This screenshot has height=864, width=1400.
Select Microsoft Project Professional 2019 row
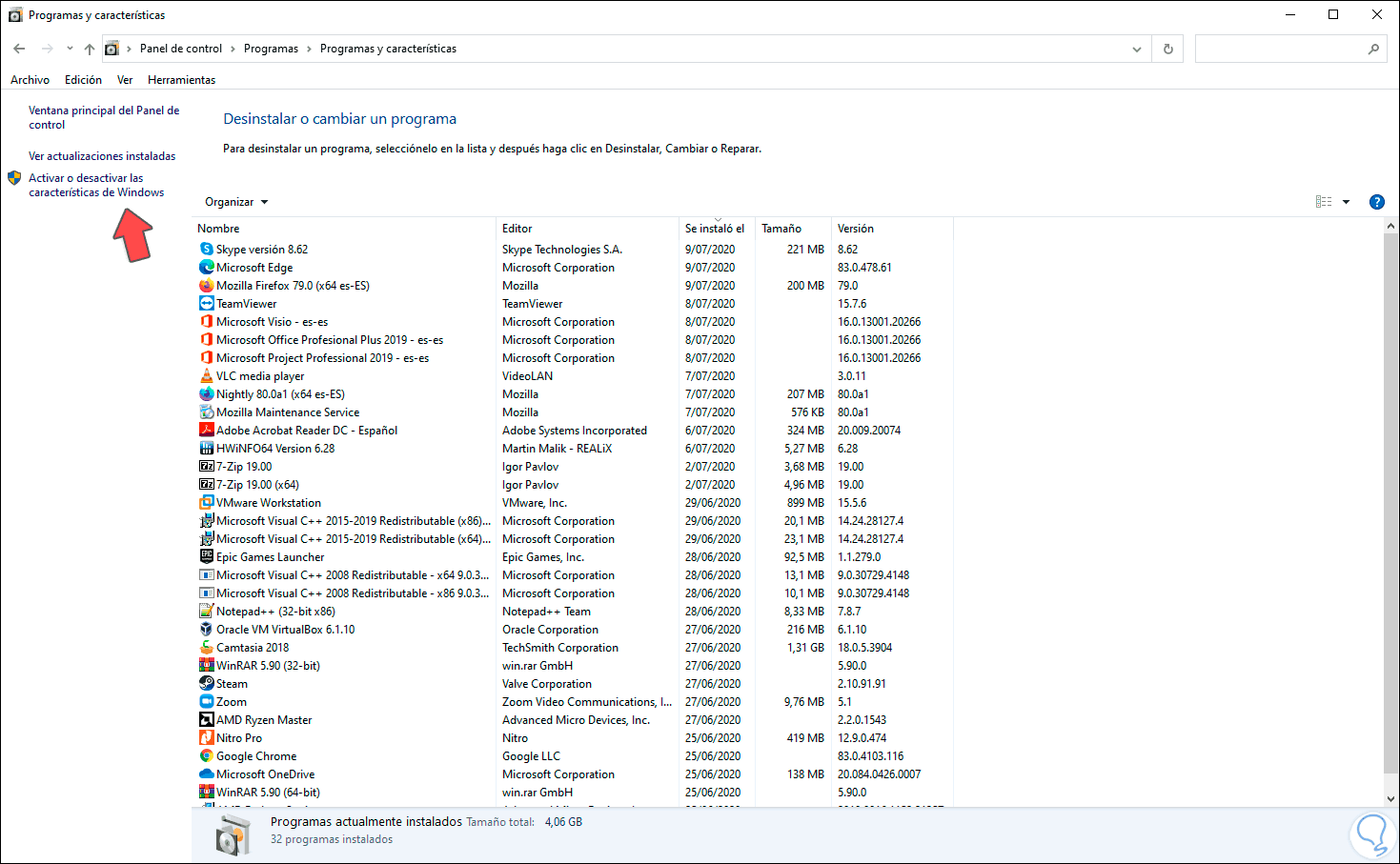point(574,358)
